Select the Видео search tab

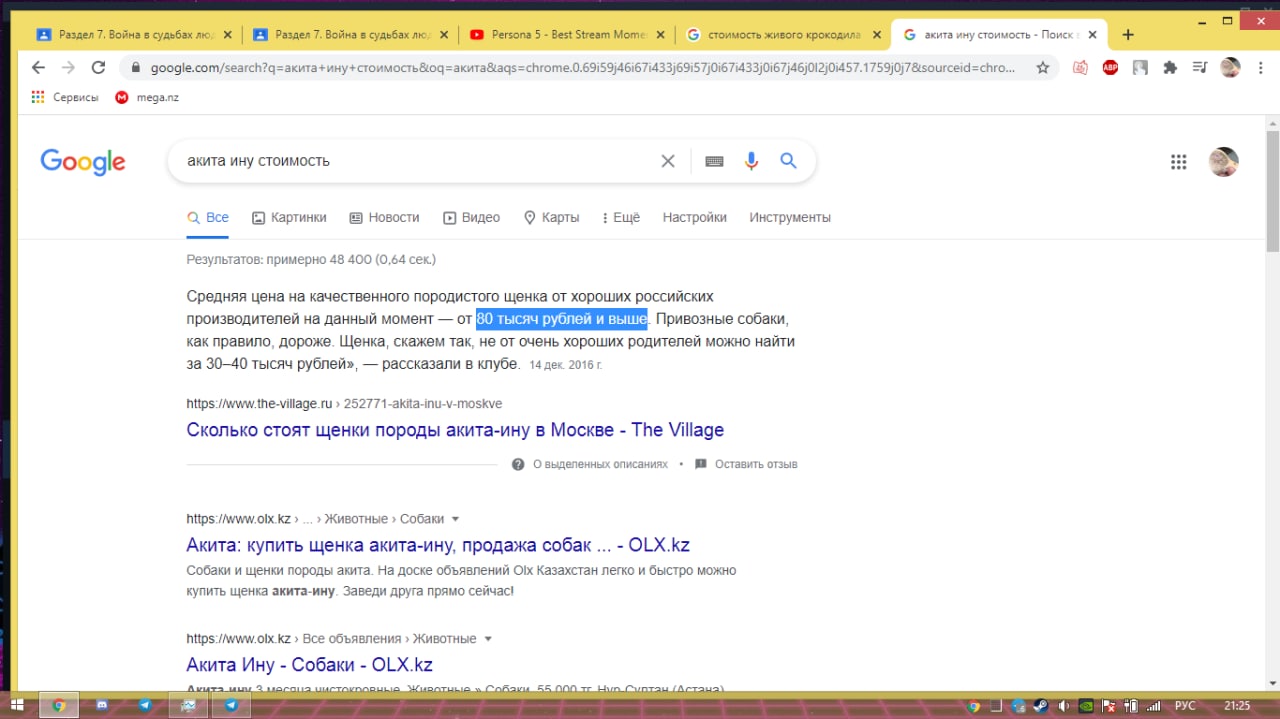tap(471, 217)
